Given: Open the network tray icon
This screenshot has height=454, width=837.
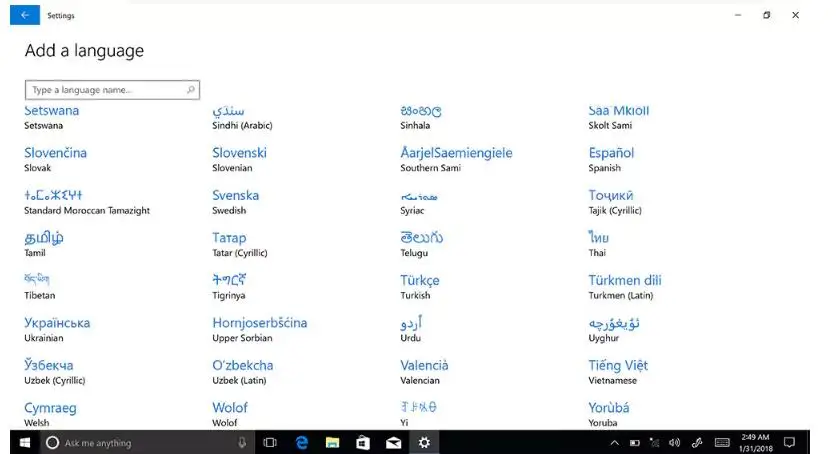Looking at the screenshot, I should pyautogui.click(x=654, y=442).
